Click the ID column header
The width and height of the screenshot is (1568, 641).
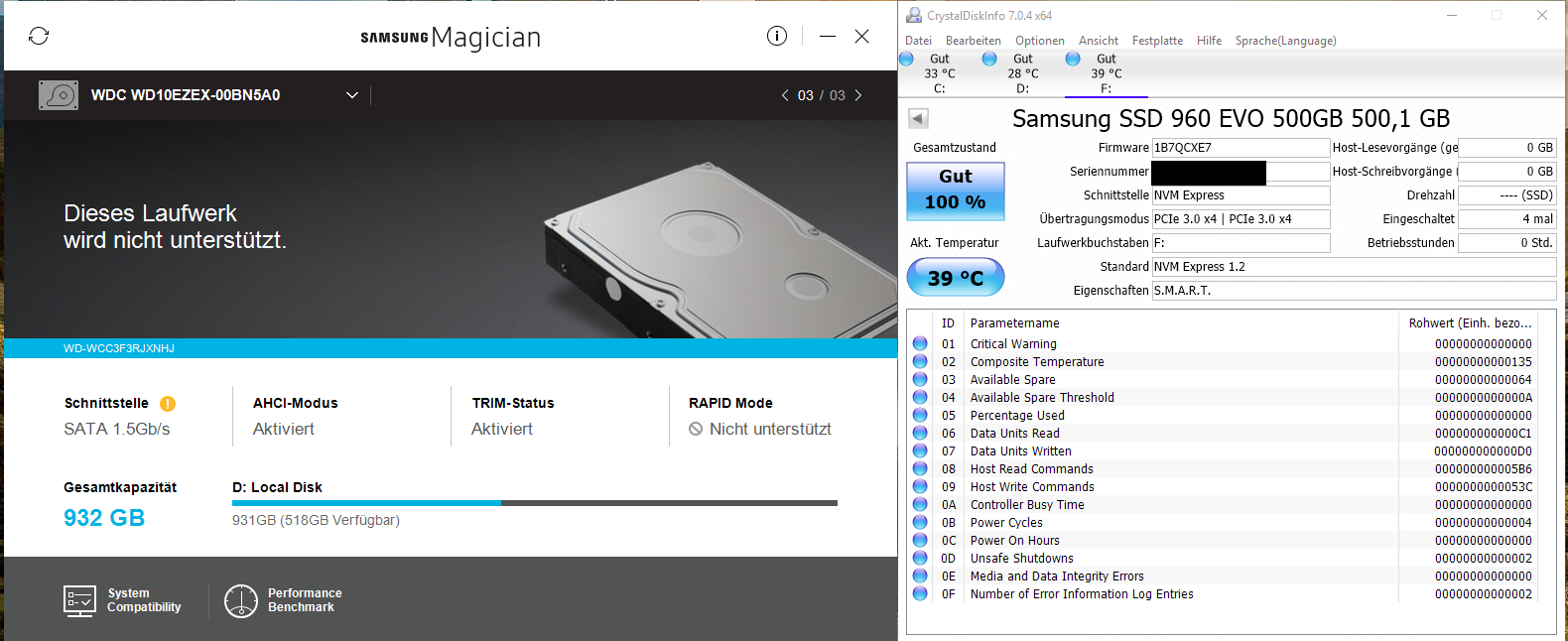tap(948, 323)
